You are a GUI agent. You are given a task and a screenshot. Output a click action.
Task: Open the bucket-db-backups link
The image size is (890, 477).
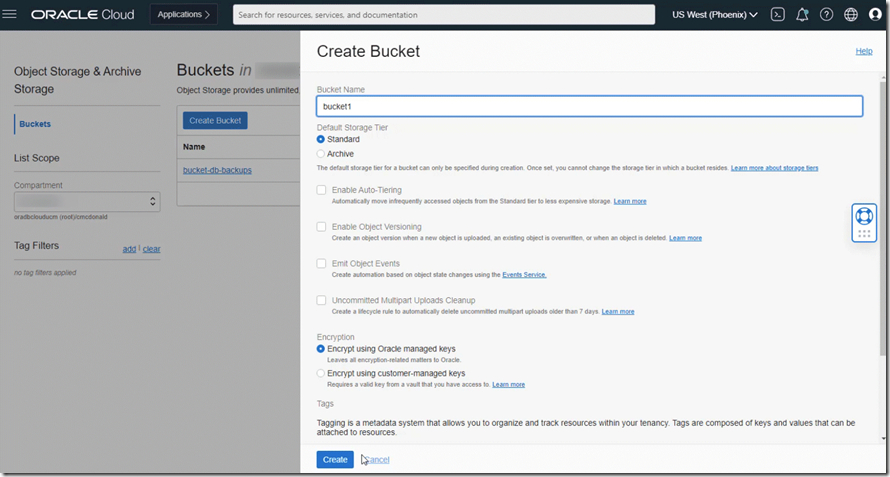click(x=217, y=170)
